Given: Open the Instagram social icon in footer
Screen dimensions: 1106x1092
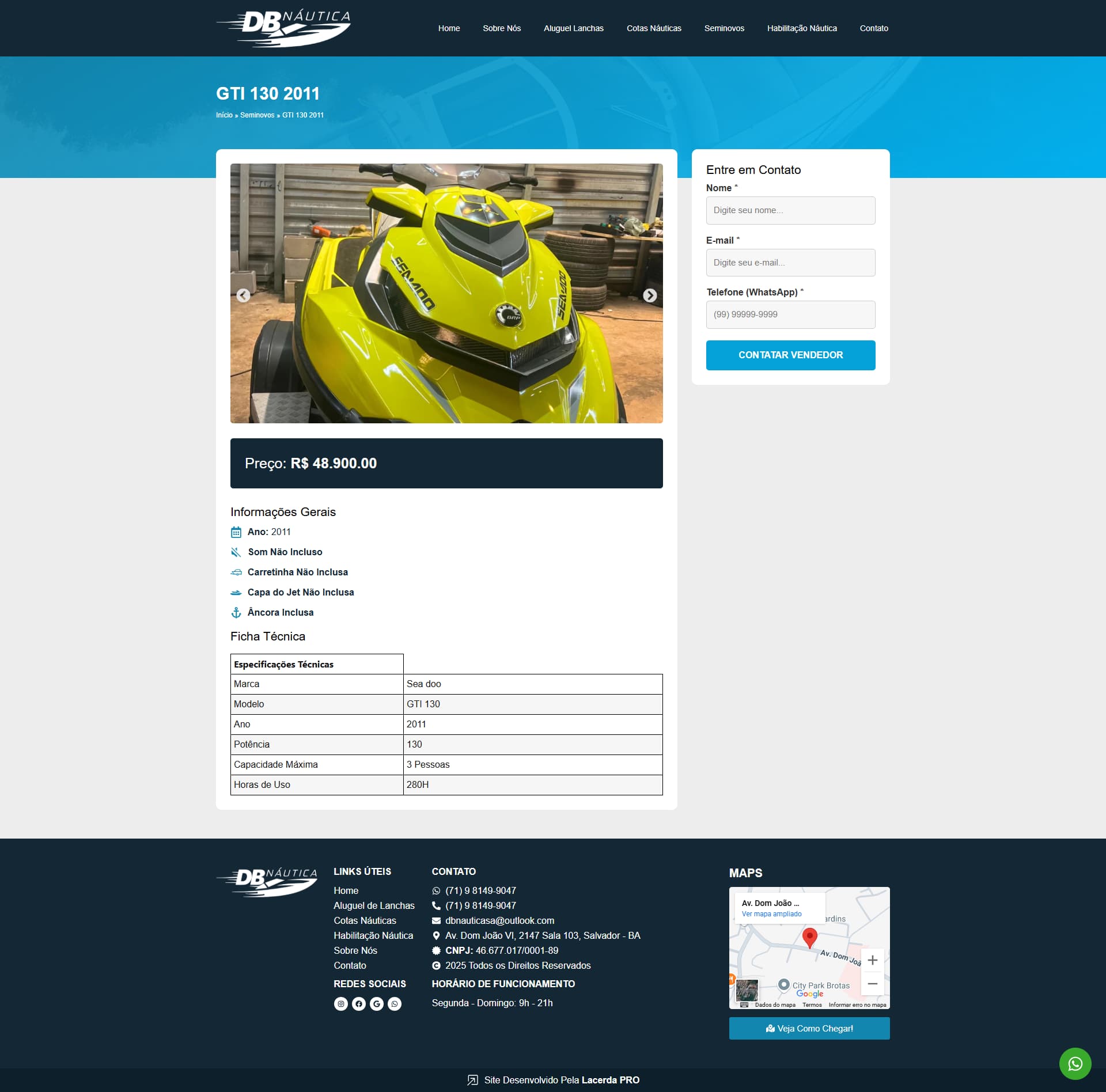Looking at the screenshot, I should 341,1004.
